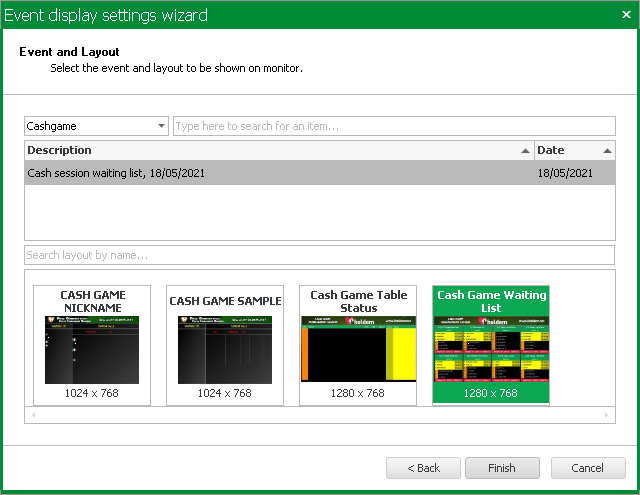Click the 'Search layout by name' field

click(320, 255)
